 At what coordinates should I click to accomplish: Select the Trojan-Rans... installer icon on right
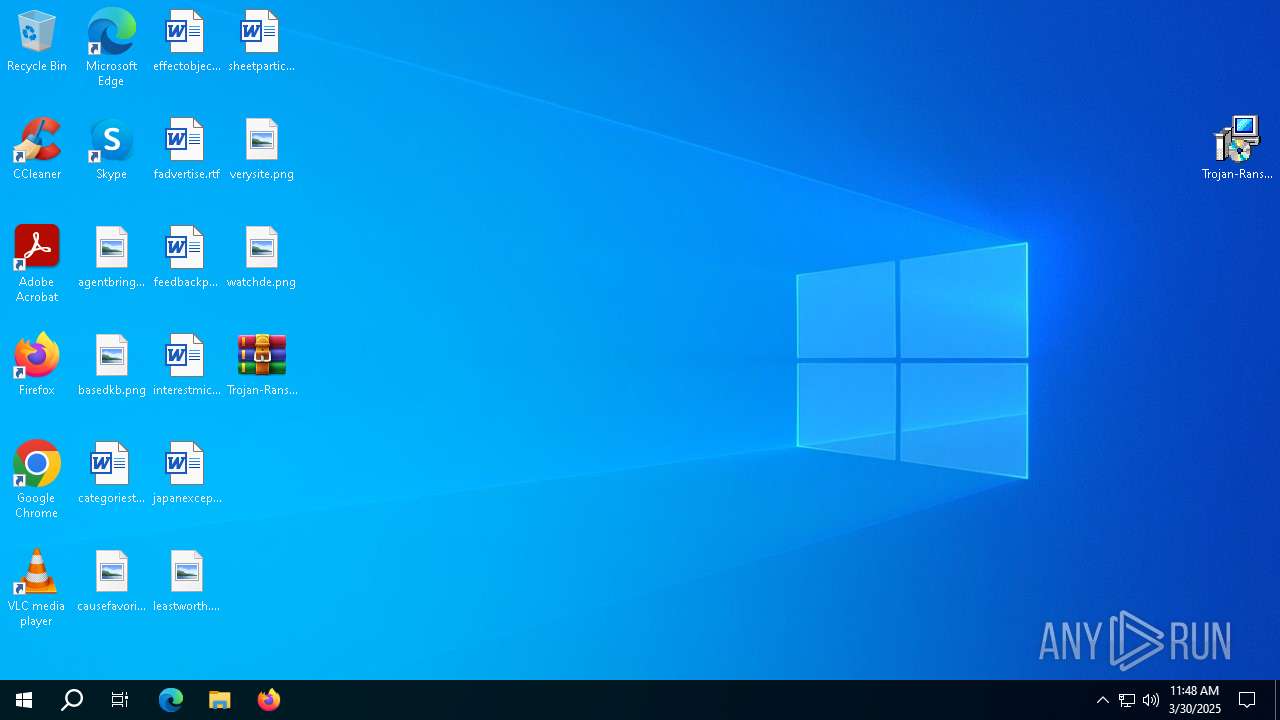[1237, 150]
